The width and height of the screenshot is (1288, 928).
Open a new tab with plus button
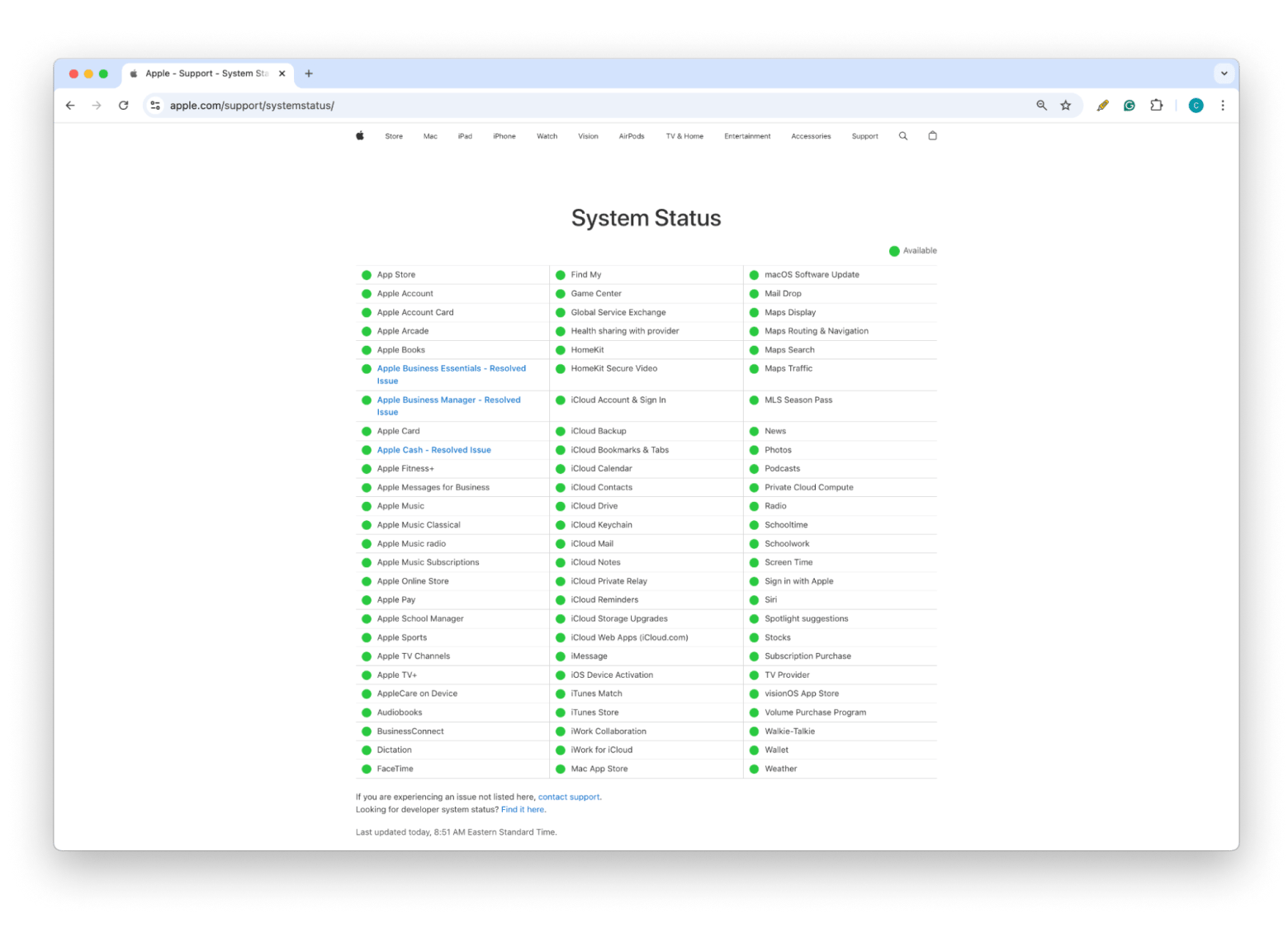[x=309, y=73]
